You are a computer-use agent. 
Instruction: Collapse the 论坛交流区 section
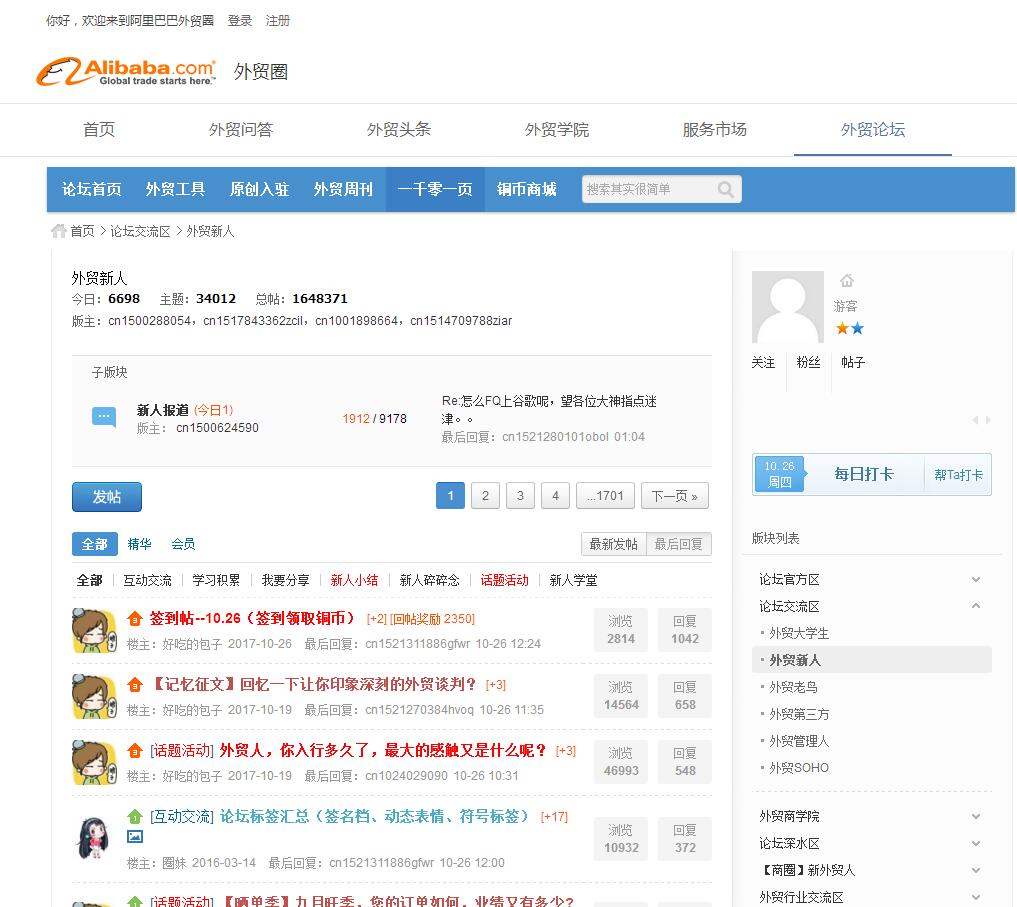click(x=975, y=606)
